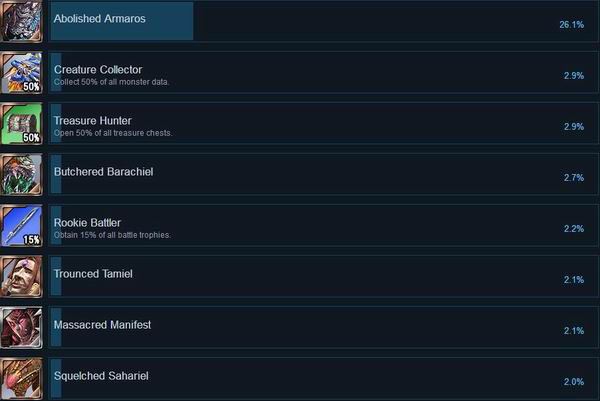This screenshot has height=401, width=600.
Task: Click the Massacred Manifest title
Action: [x=102, y=325]
